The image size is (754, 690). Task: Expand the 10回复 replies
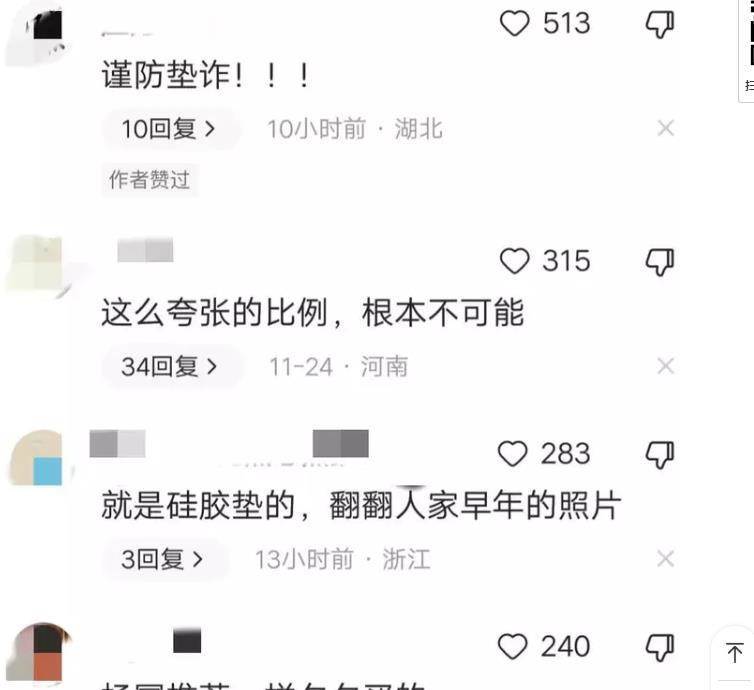[170, 129]
